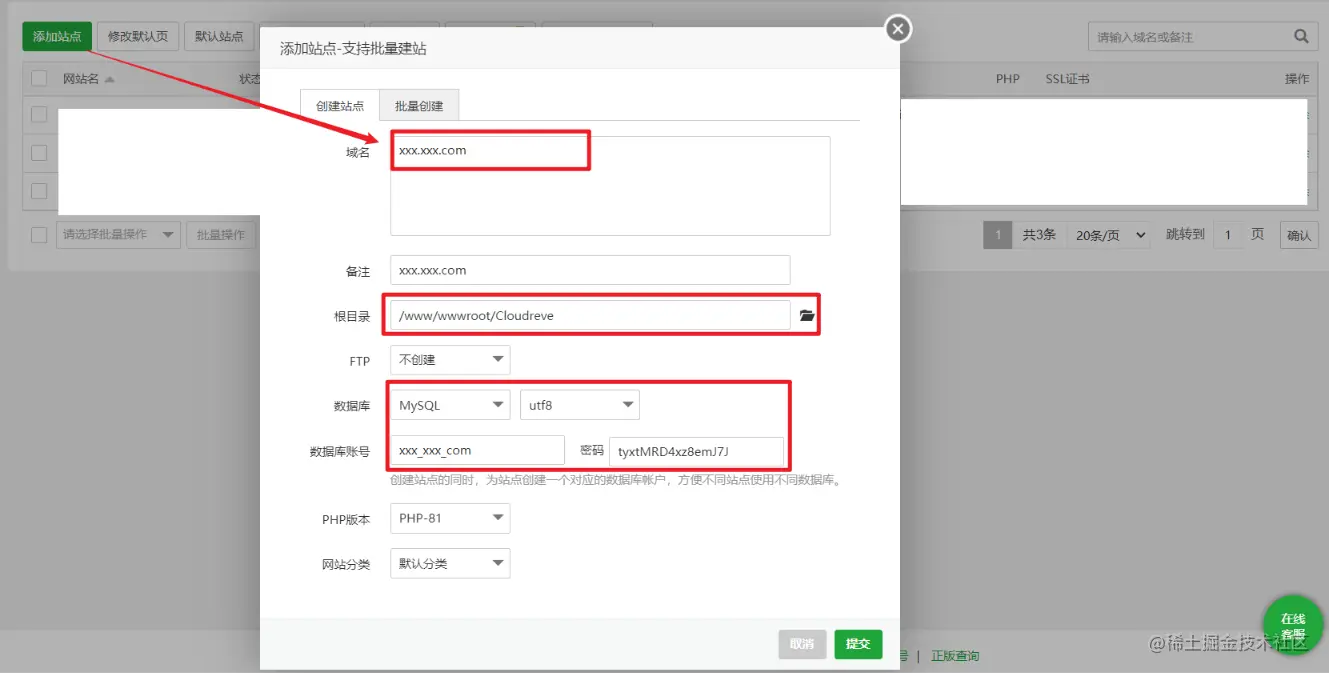Open the FTP 不创建 dropdown
This screenshot has width=1329, height=673.
[449, 359]
